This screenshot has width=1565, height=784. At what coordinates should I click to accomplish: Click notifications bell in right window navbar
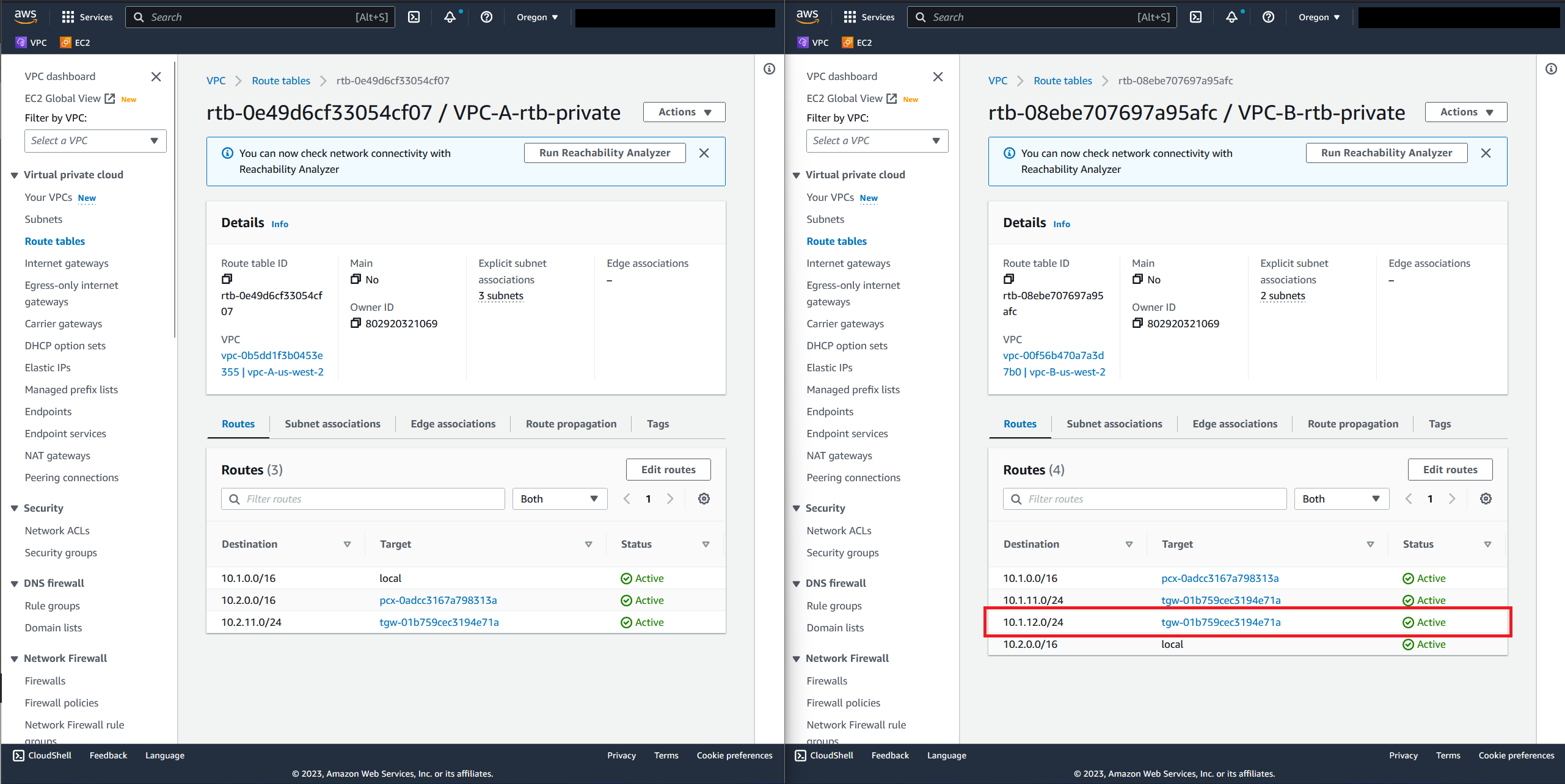1231,17
